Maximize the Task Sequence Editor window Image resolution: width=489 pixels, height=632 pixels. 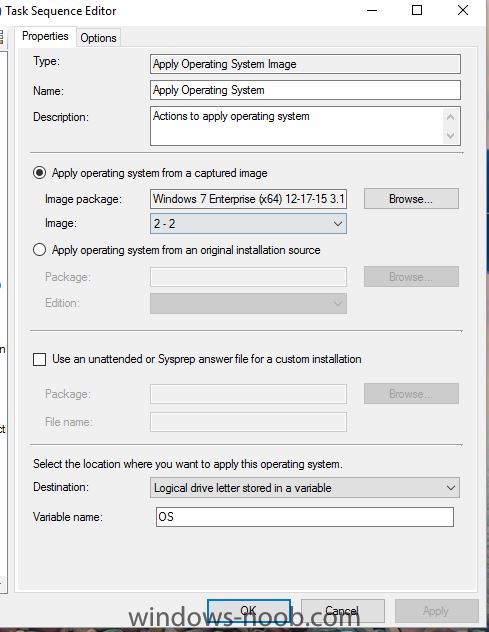(x=417, y=10)
